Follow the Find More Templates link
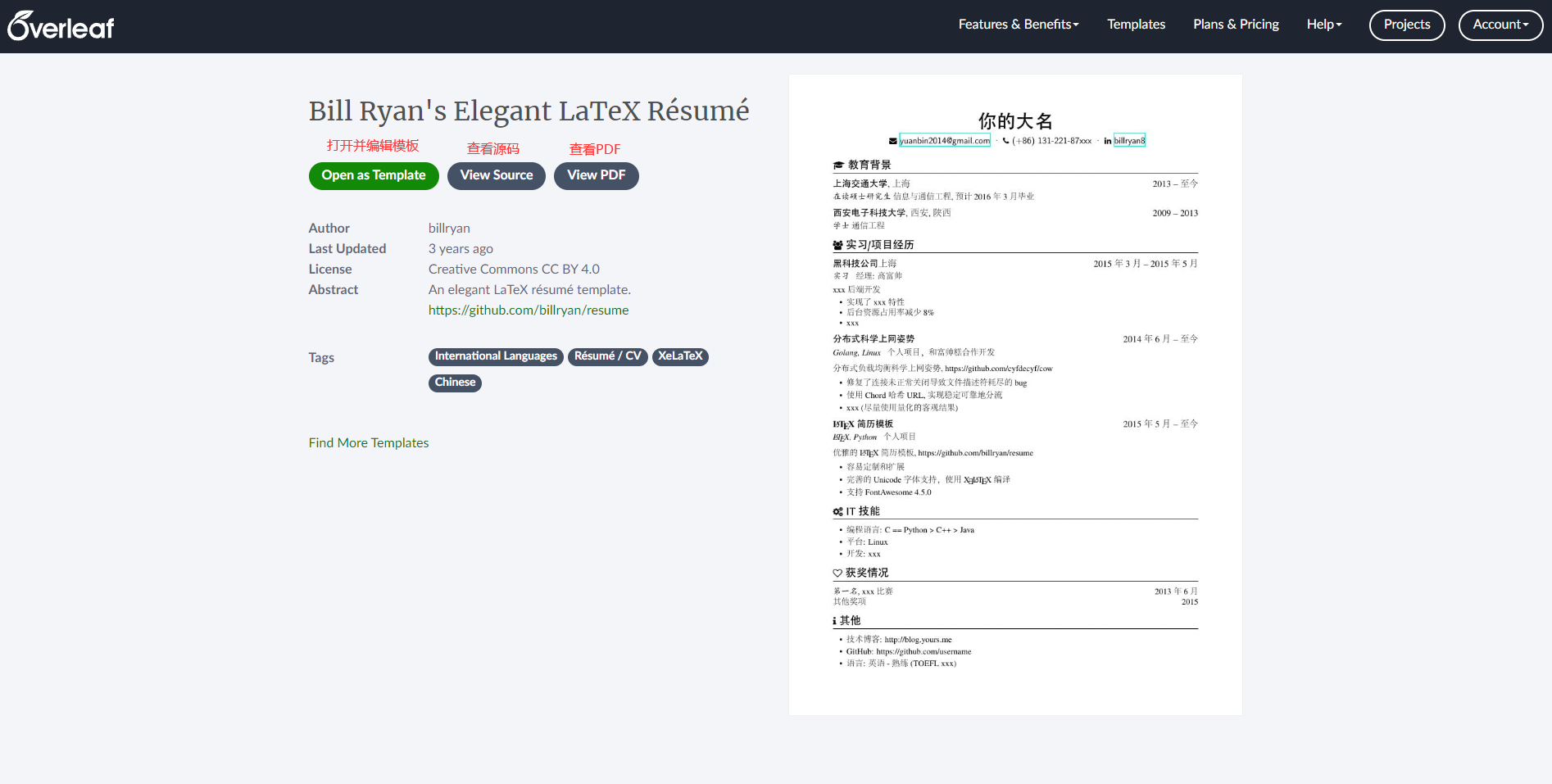 point(369,442)
